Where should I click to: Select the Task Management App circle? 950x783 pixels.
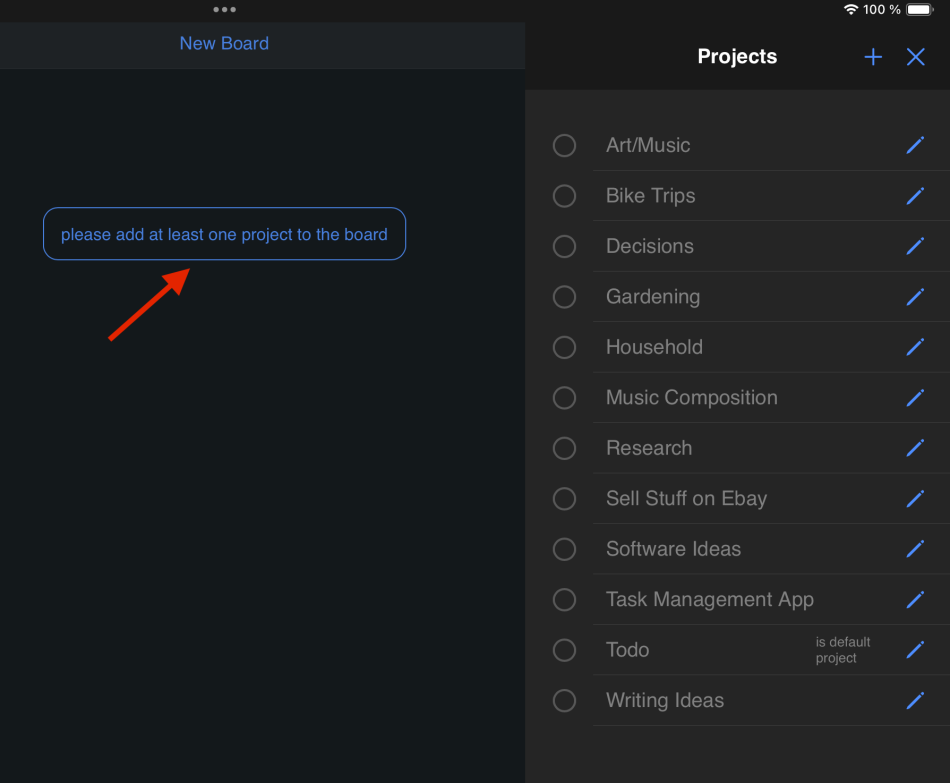coord(564,599)
